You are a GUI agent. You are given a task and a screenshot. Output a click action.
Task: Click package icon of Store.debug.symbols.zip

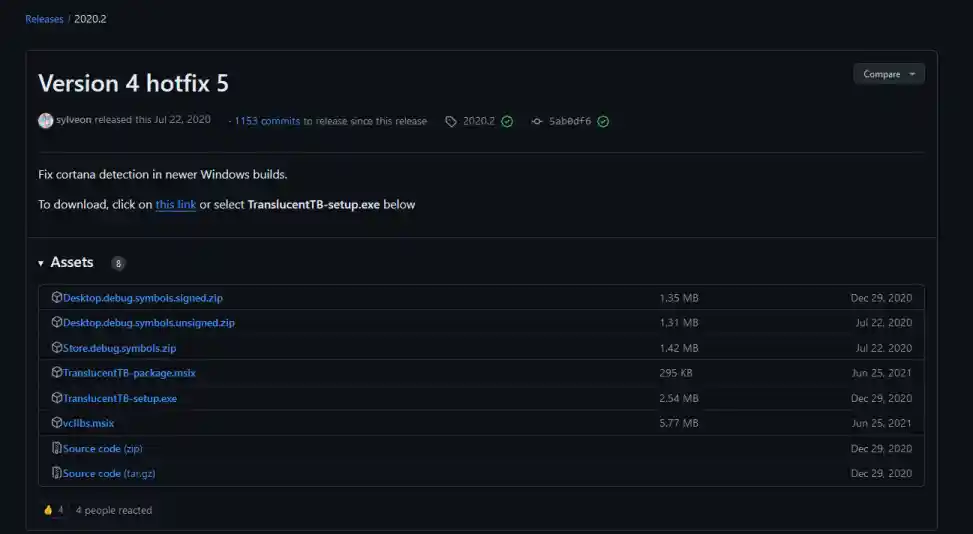(56, 347)
